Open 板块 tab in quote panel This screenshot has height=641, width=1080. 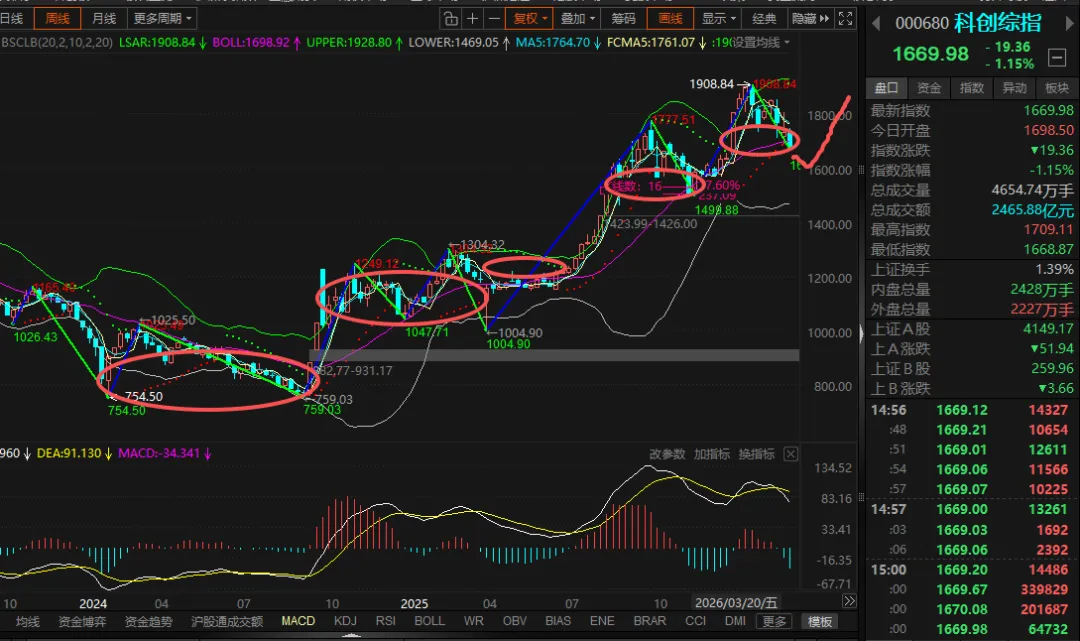[x=1057, y=88]
